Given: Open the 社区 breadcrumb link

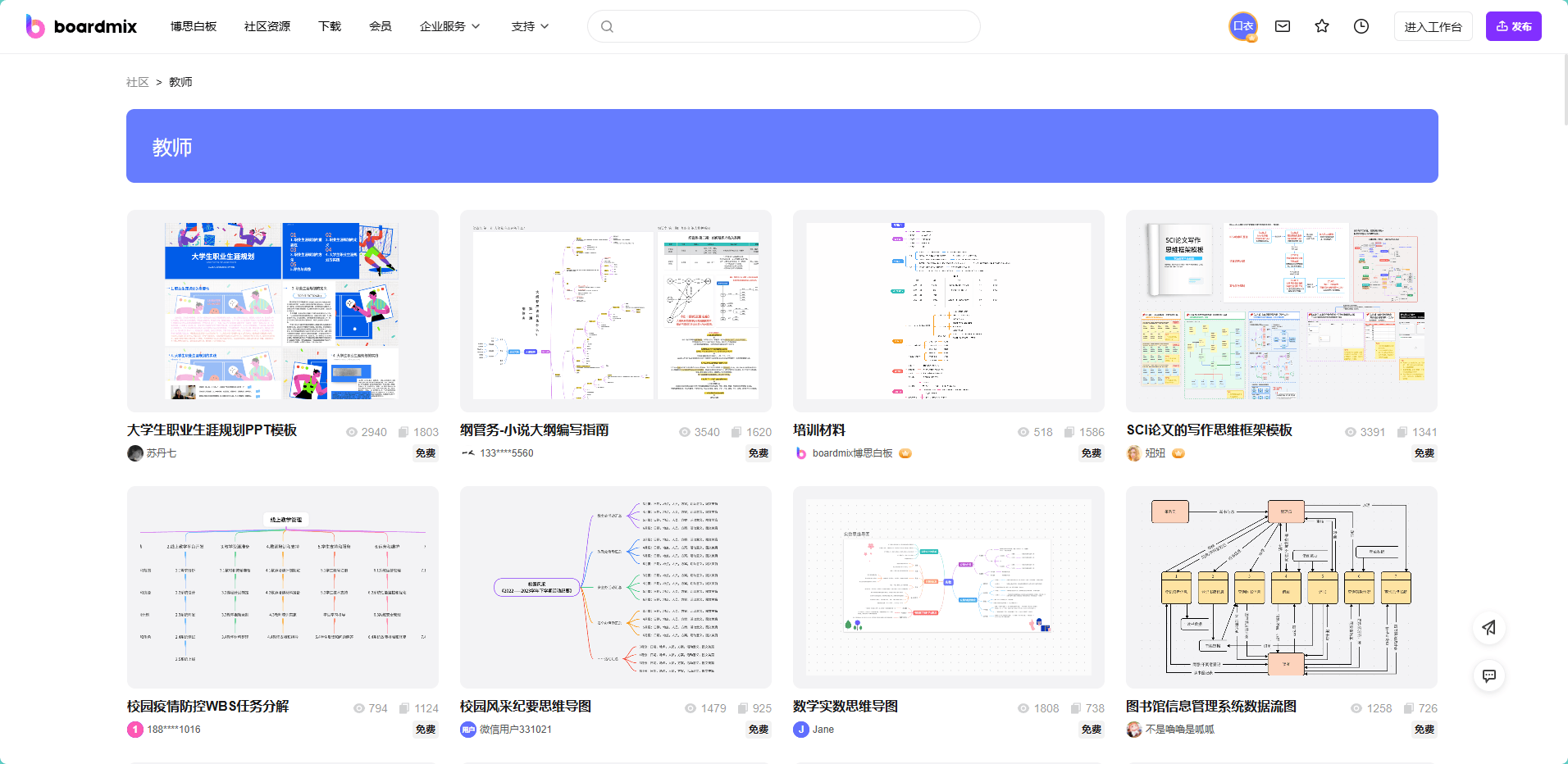Looking at the screenshot, I should [x=137, y=81].
